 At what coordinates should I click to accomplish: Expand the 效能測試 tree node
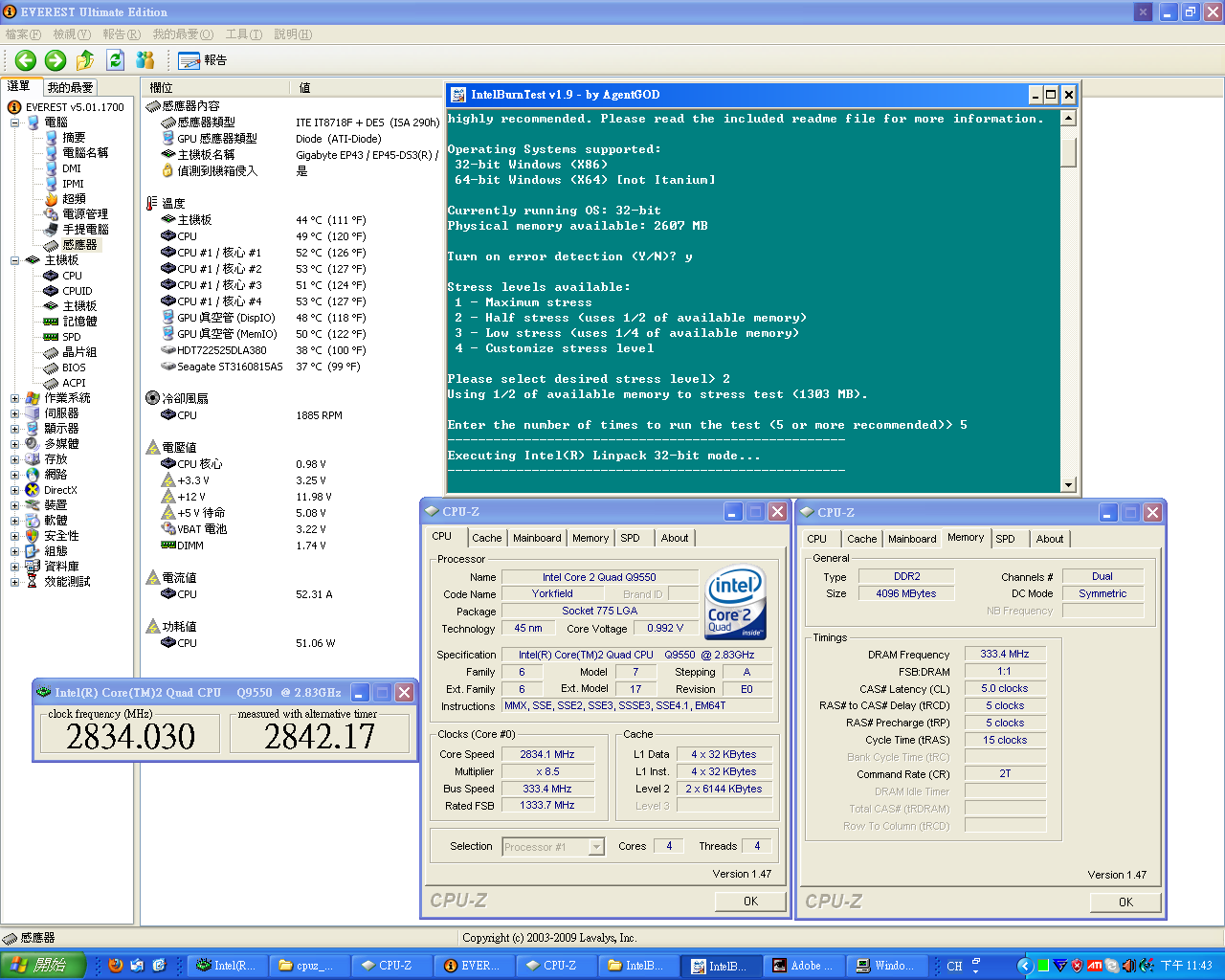[14, 582]
